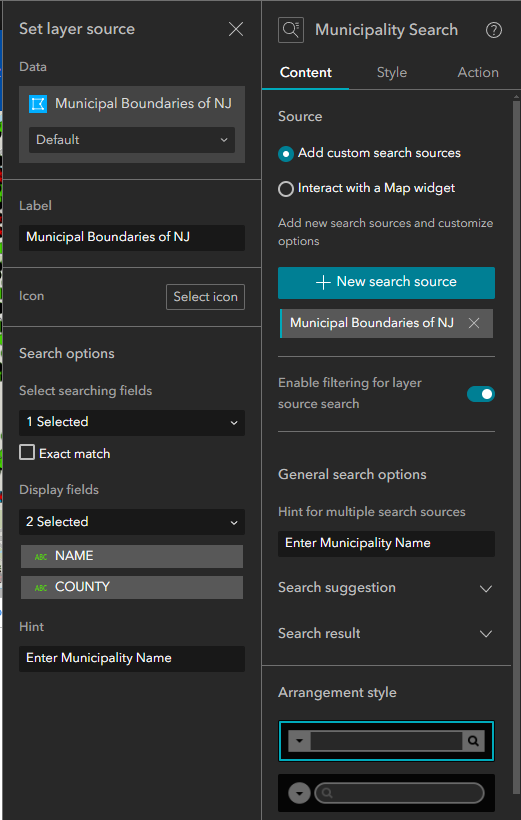Switch to the Action tab
Image resolution: width=521 pixels, height=820 pixels.
coord(478,73)
